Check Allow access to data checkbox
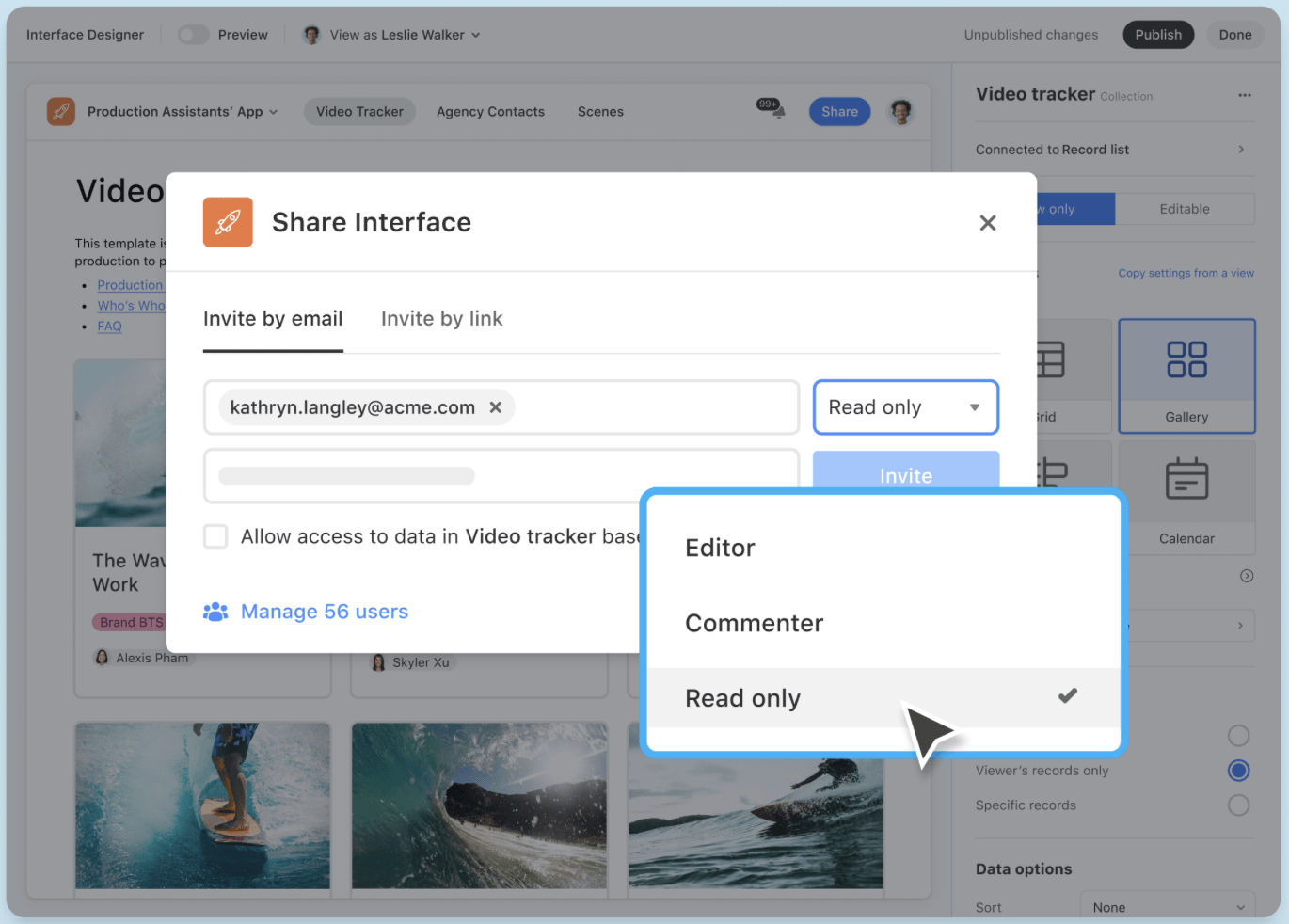Image resolution: width=1289 pixels, height=924 pixels. point(215,536)
